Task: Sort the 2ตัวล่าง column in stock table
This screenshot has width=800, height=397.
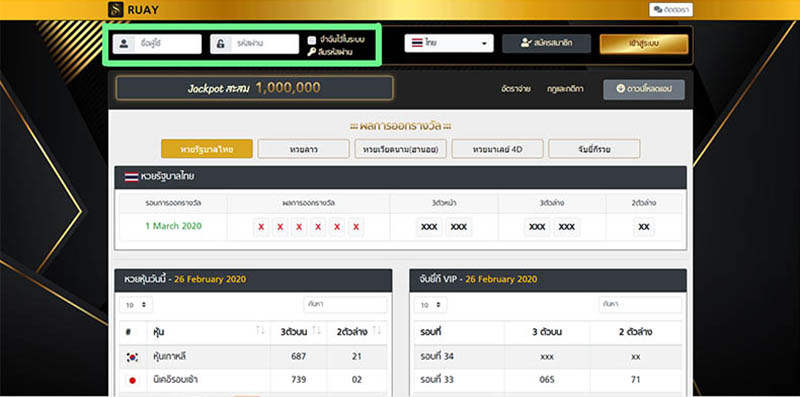Action: 377,332
